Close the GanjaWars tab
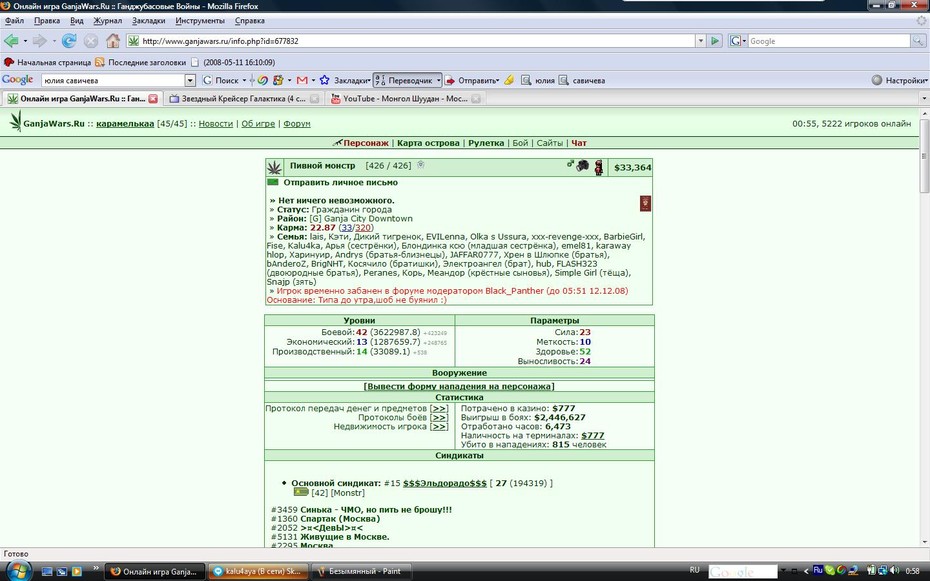 point(153,98)
